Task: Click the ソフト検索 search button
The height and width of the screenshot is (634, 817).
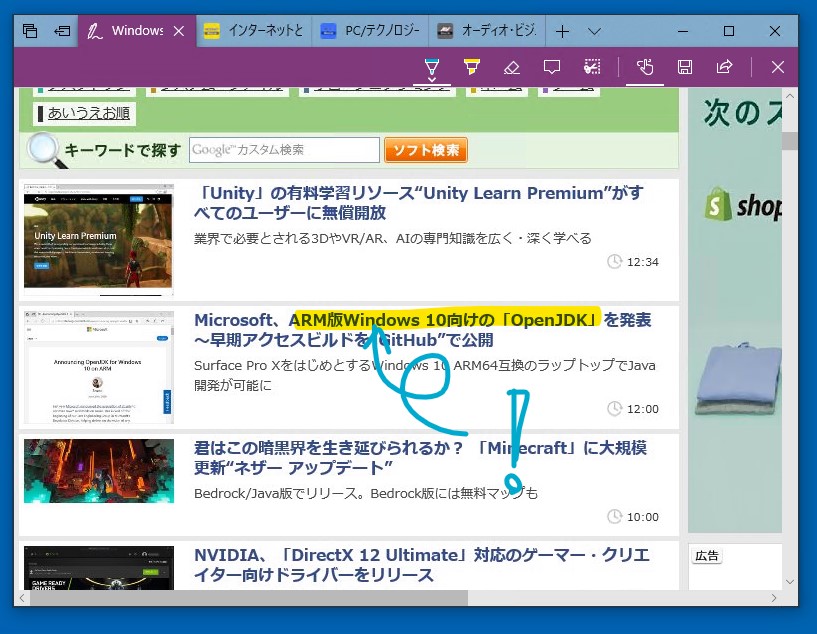Action: pyautogui.click(x=426, y=149)
